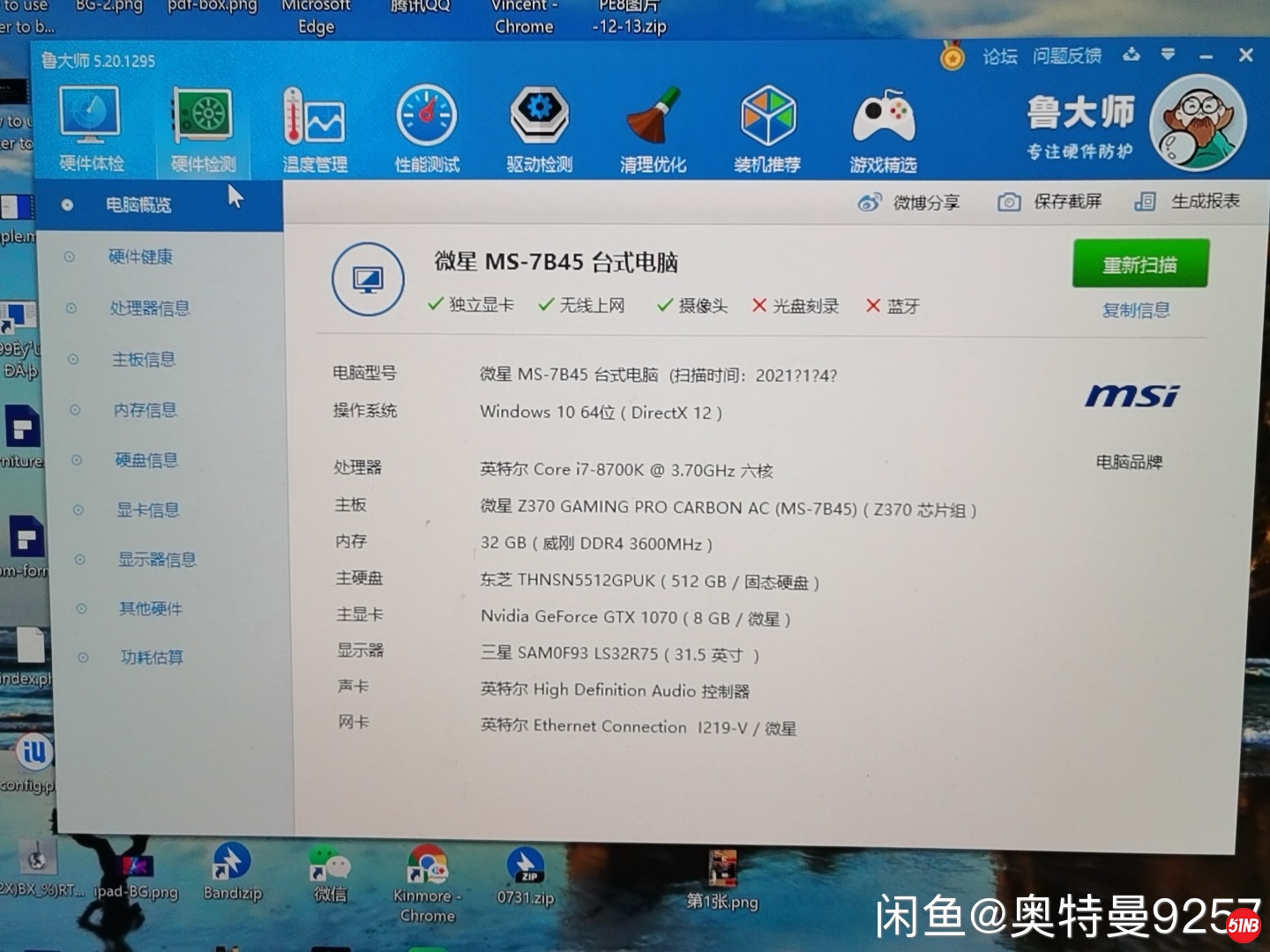Click the 复制信息 copy info link
This screenshot has width=1270, height=952.
click(1136, 310)
